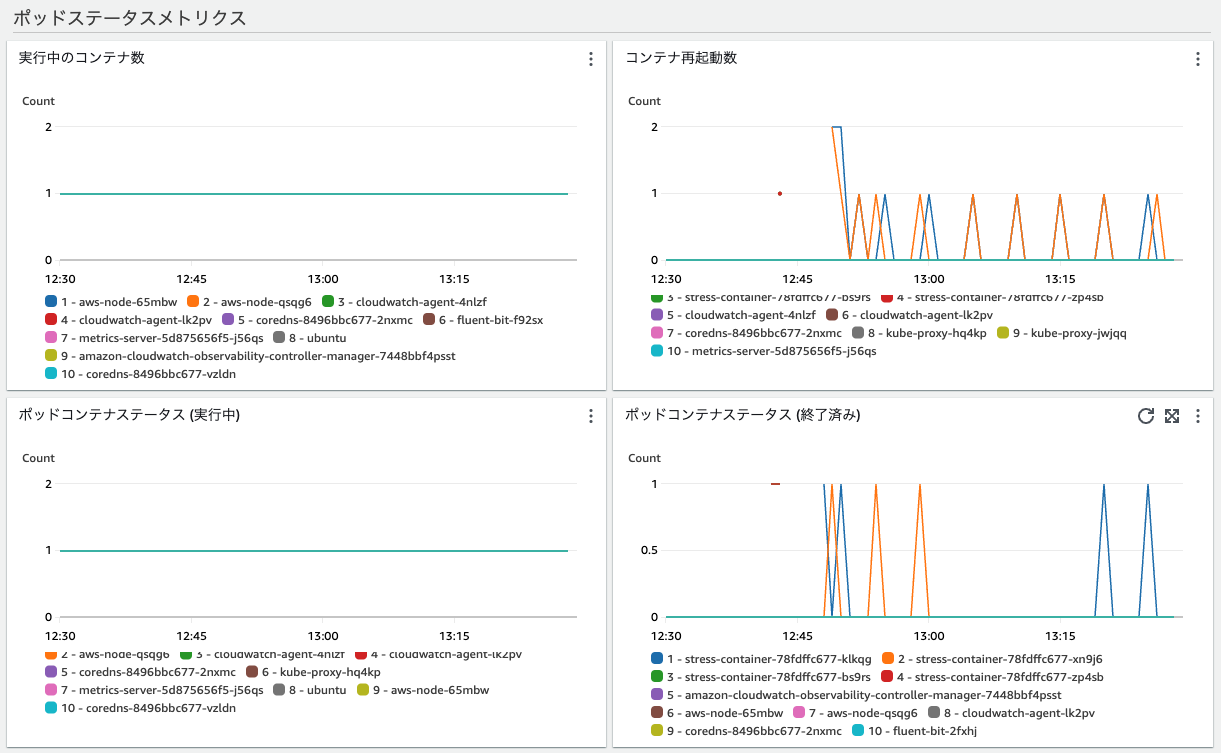
Task: Toggle metrics-server legend entry in 実行中のコンテナ数
Action: click(x=155, y=338)
